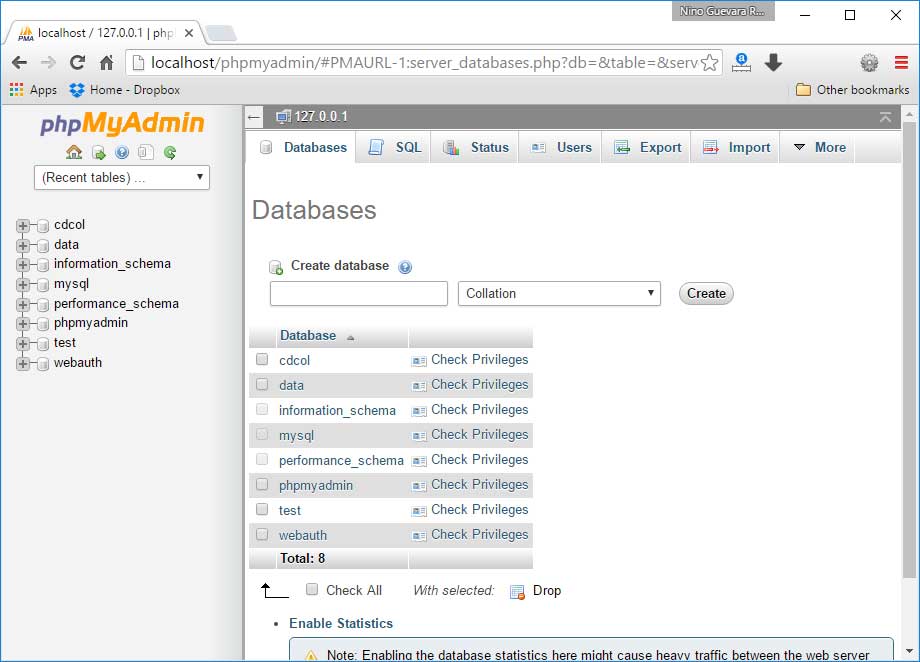
Task: Tick the cdcol database checkbox
Action: coord(262,359)
